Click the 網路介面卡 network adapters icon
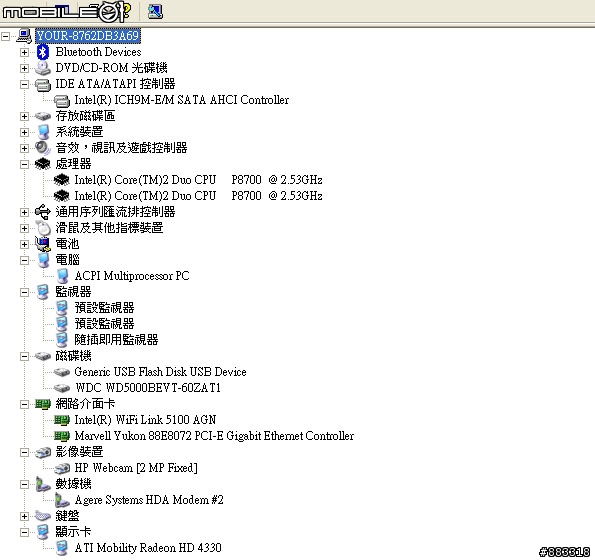This screenshot has height=560, width=595. coord(43,404)
